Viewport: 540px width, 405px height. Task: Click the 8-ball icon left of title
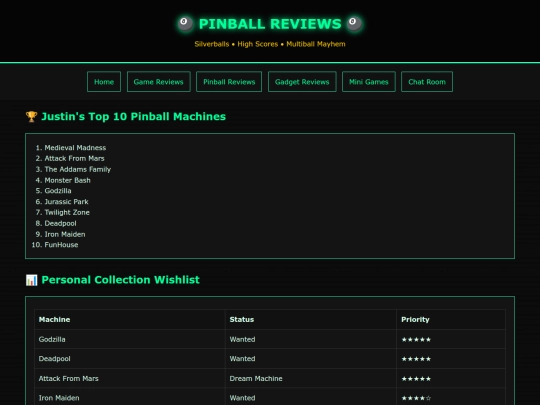click(185, 24)
